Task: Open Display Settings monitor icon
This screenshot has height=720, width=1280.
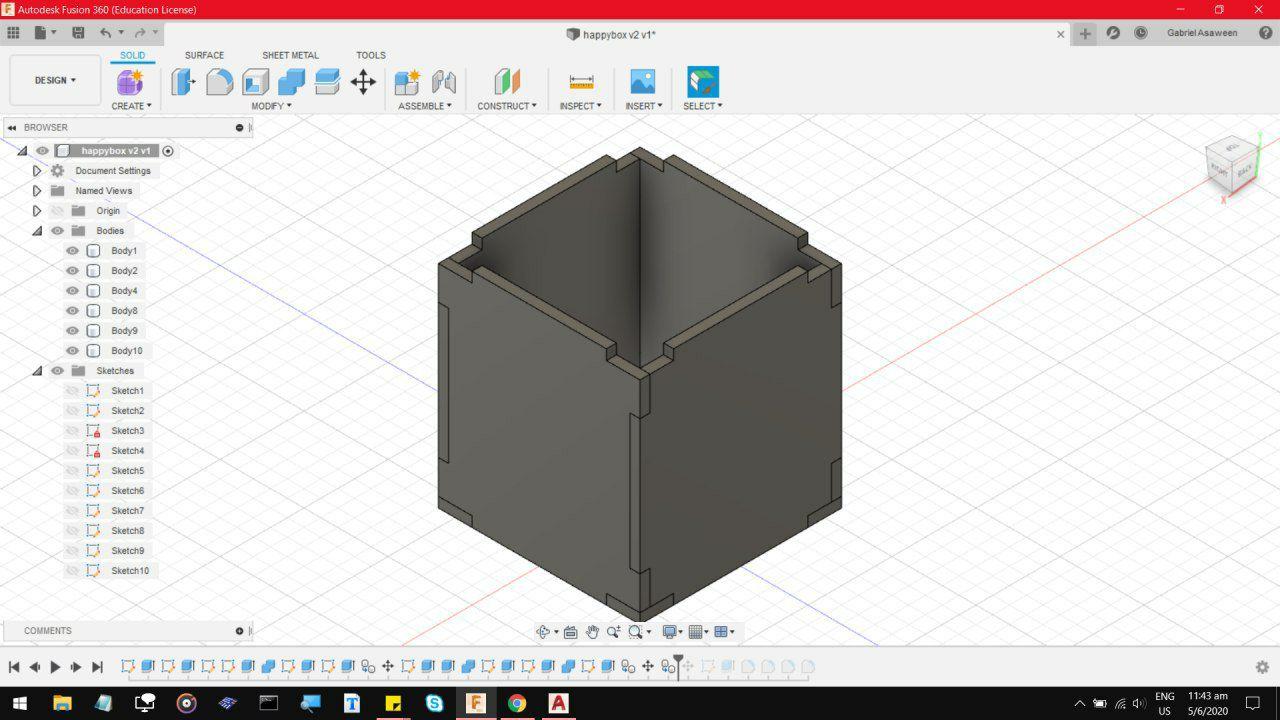Action: point(669,632)
